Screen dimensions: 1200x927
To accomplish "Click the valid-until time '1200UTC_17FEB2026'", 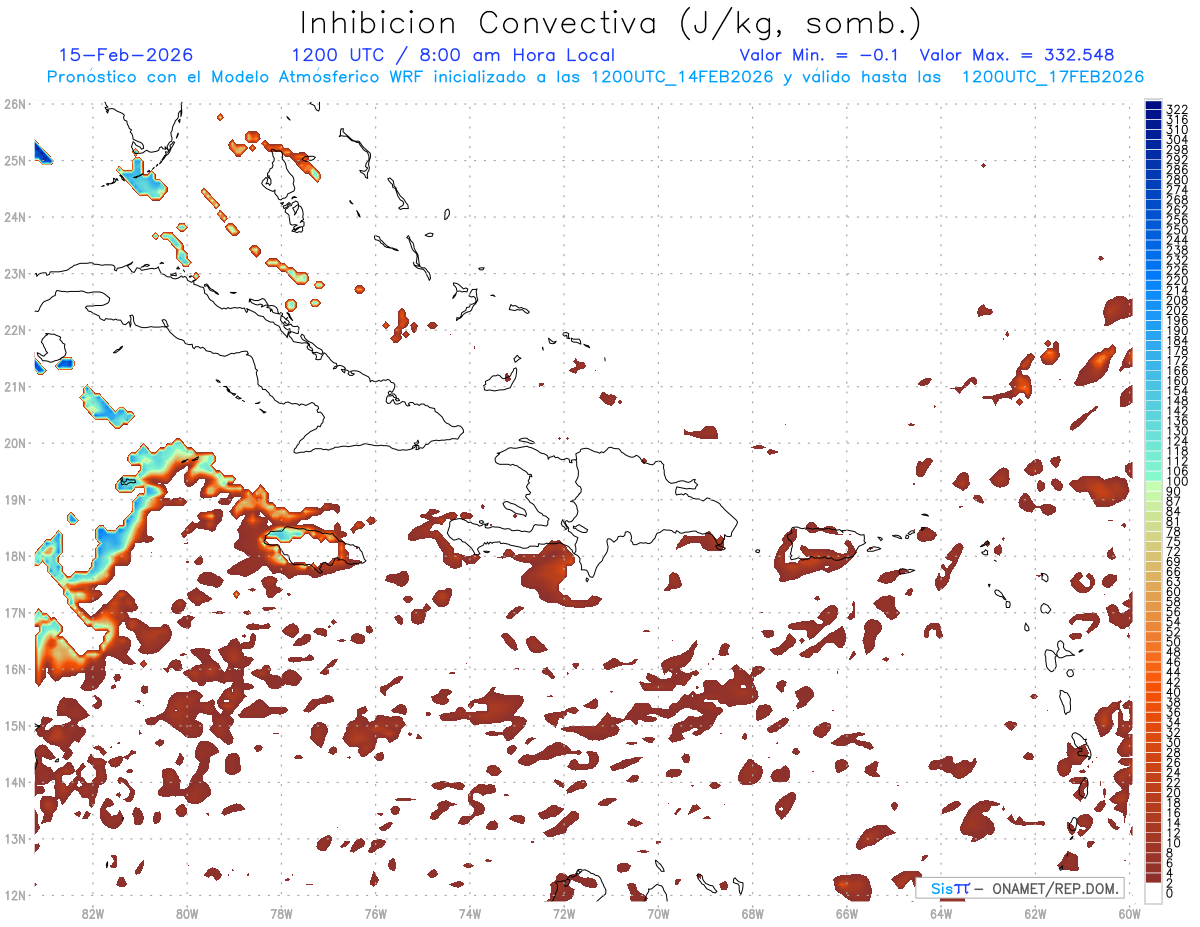I will click(x=1053, y=77).
